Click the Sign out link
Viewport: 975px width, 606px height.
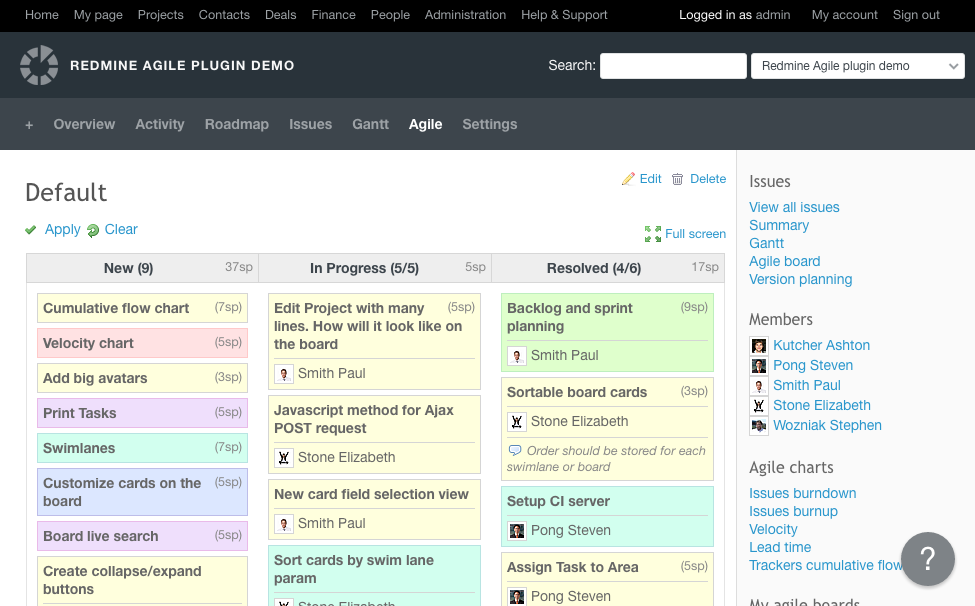pyautogui.click(x=916, y=15)
